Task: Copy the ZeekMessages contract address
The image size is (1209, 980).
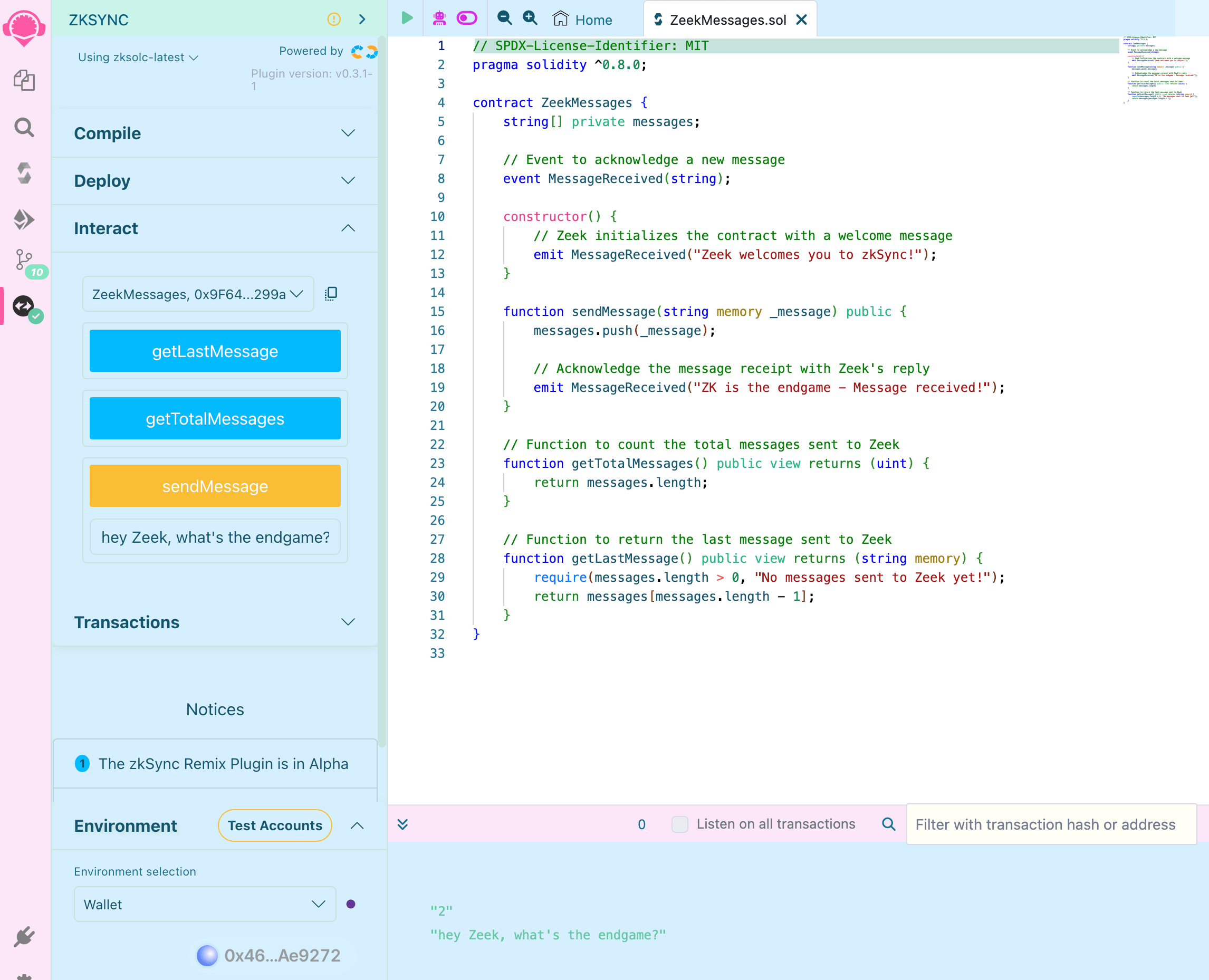Action: (x=331, y=294)
